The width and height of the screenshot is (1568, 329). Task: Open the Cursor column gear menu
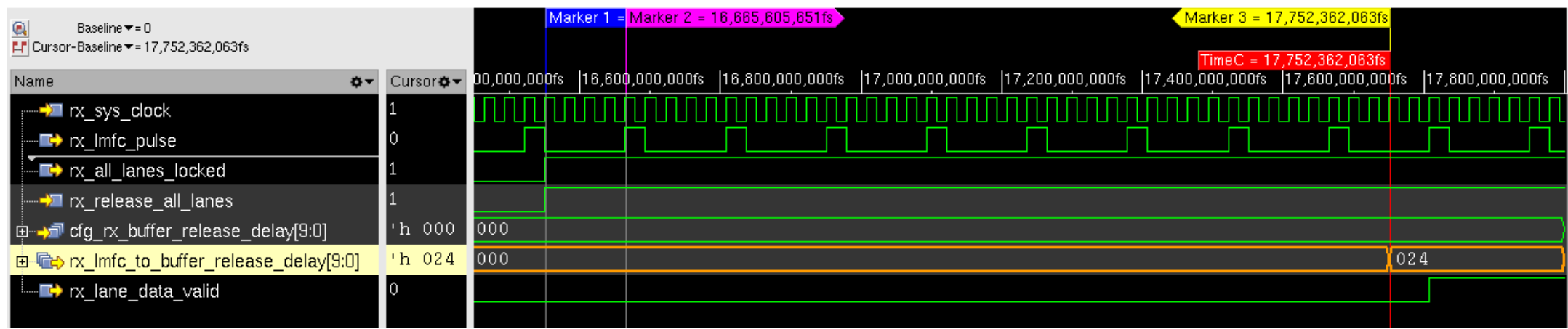[450, 82]
